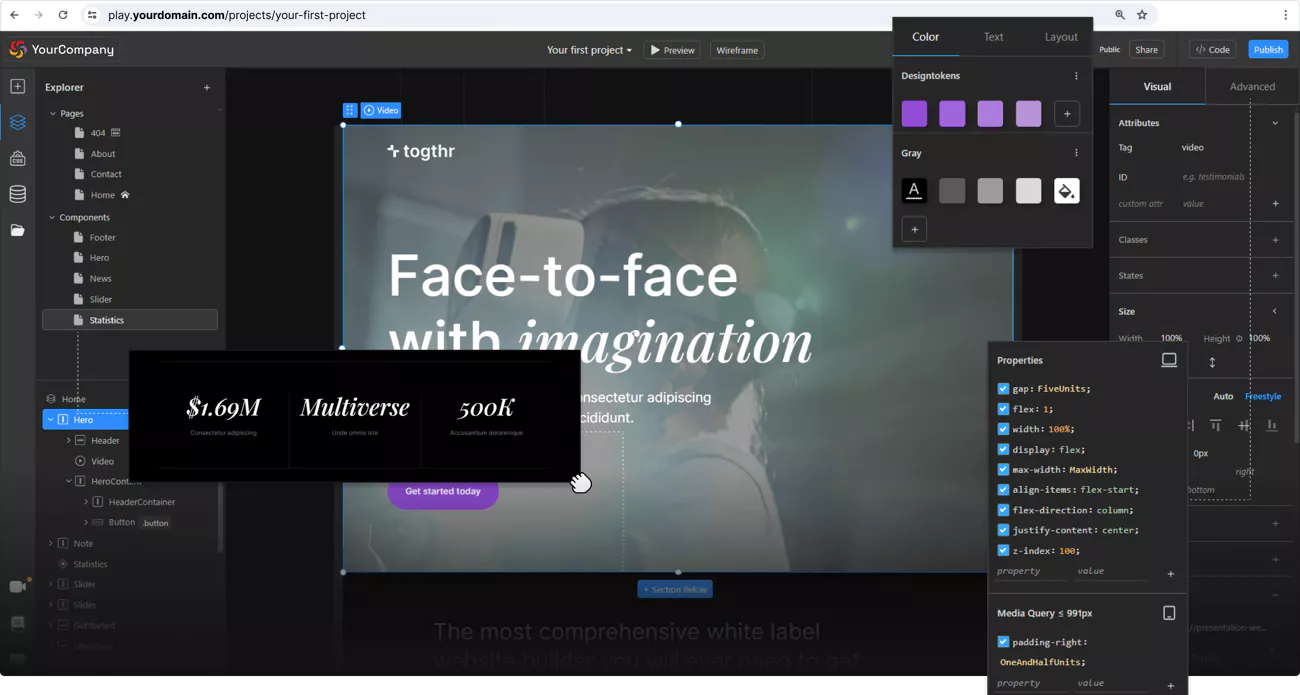
Task: Select the Statistics component in Explorer
Action: (105, 319)
